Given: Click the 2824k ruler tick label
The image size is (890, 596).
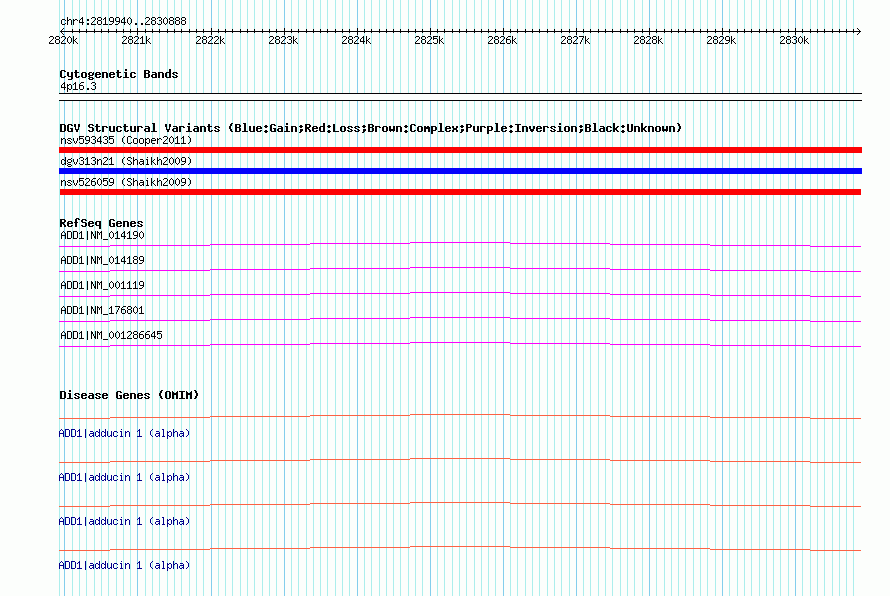Looking at the screenshot, I should pos(356,40).
